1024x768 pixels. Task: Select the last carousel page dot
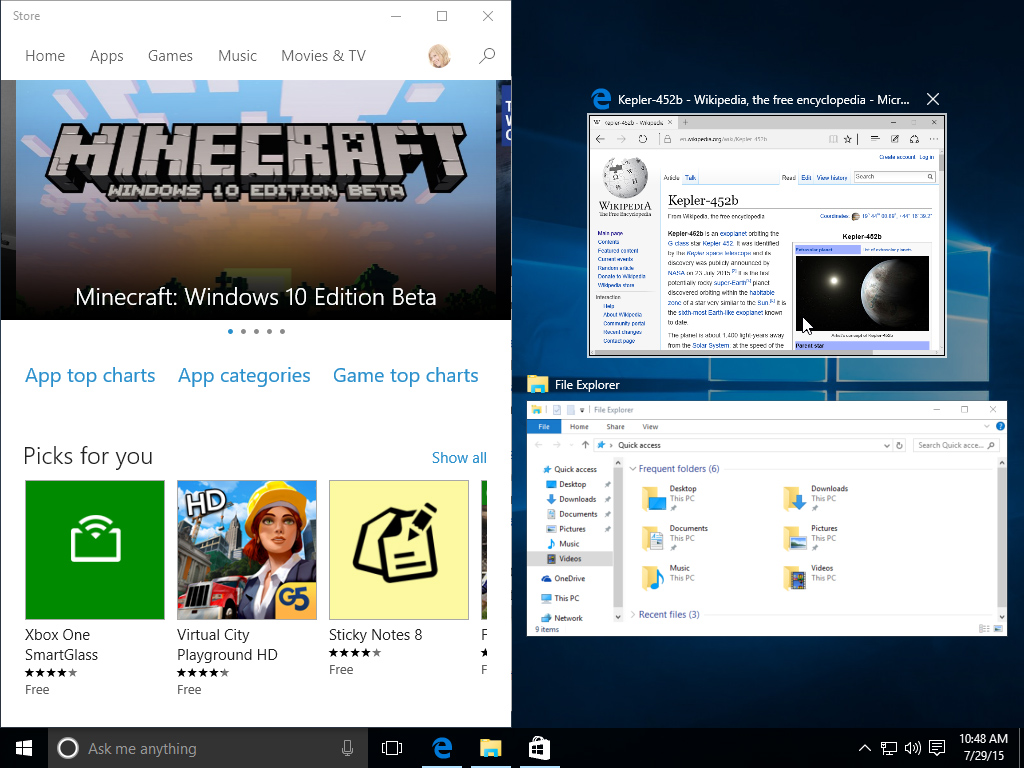[x=282, y=332]
